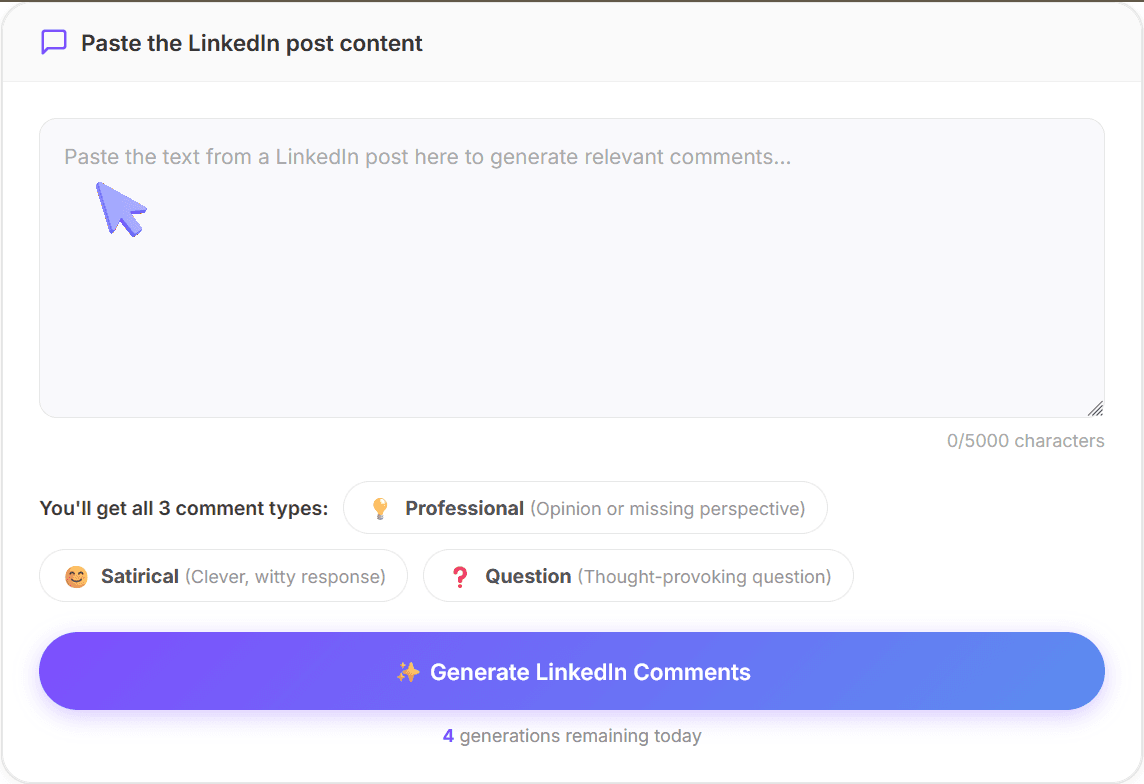
Task: Click the sparkles icon on the Generate button
Action: tap(407, 671)
